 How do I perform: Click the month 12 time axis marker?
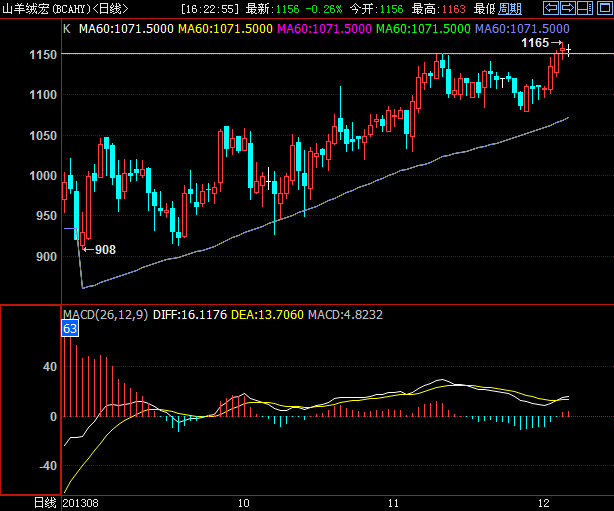pyautogui.click(x=544, y=503)
